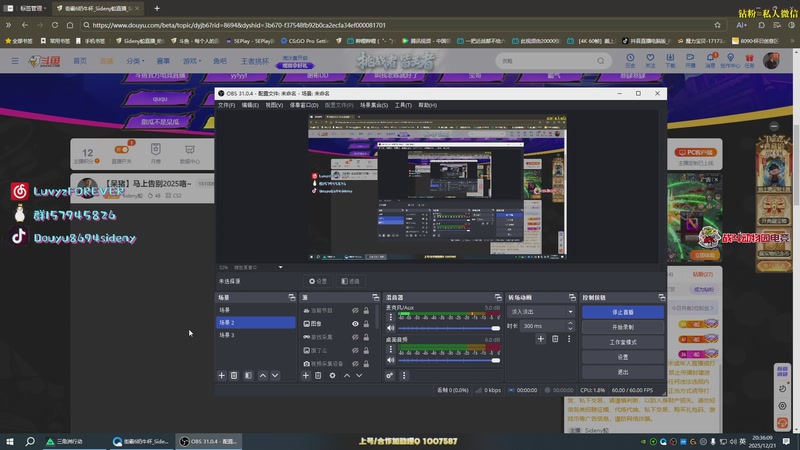Open Douyu tasks gift icon in header
This screenshot has width=800, height=450.
coord(749,60)
